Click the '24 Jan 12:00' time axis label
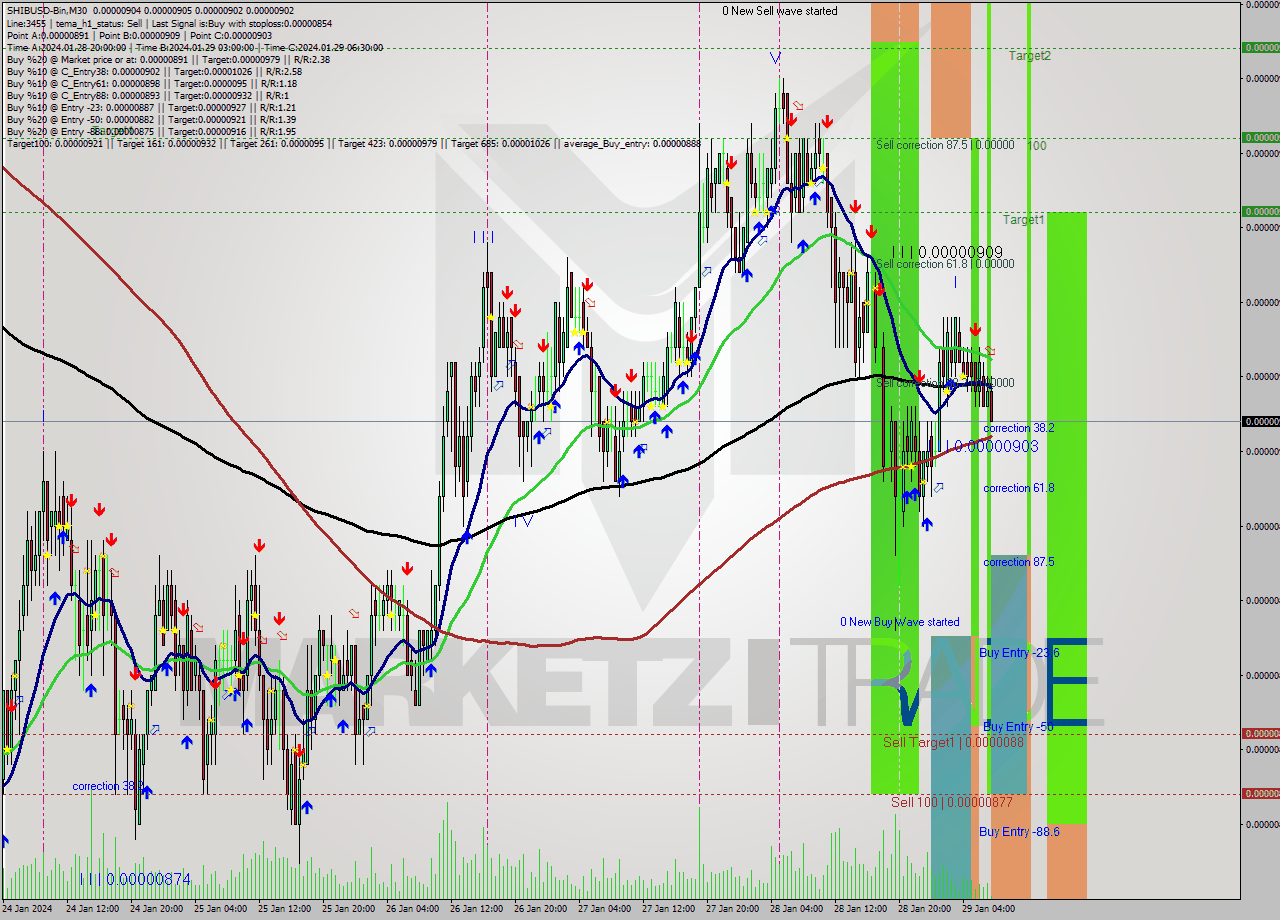The image size is (1280, 920). pyautogui.click(x=93, y=909)
